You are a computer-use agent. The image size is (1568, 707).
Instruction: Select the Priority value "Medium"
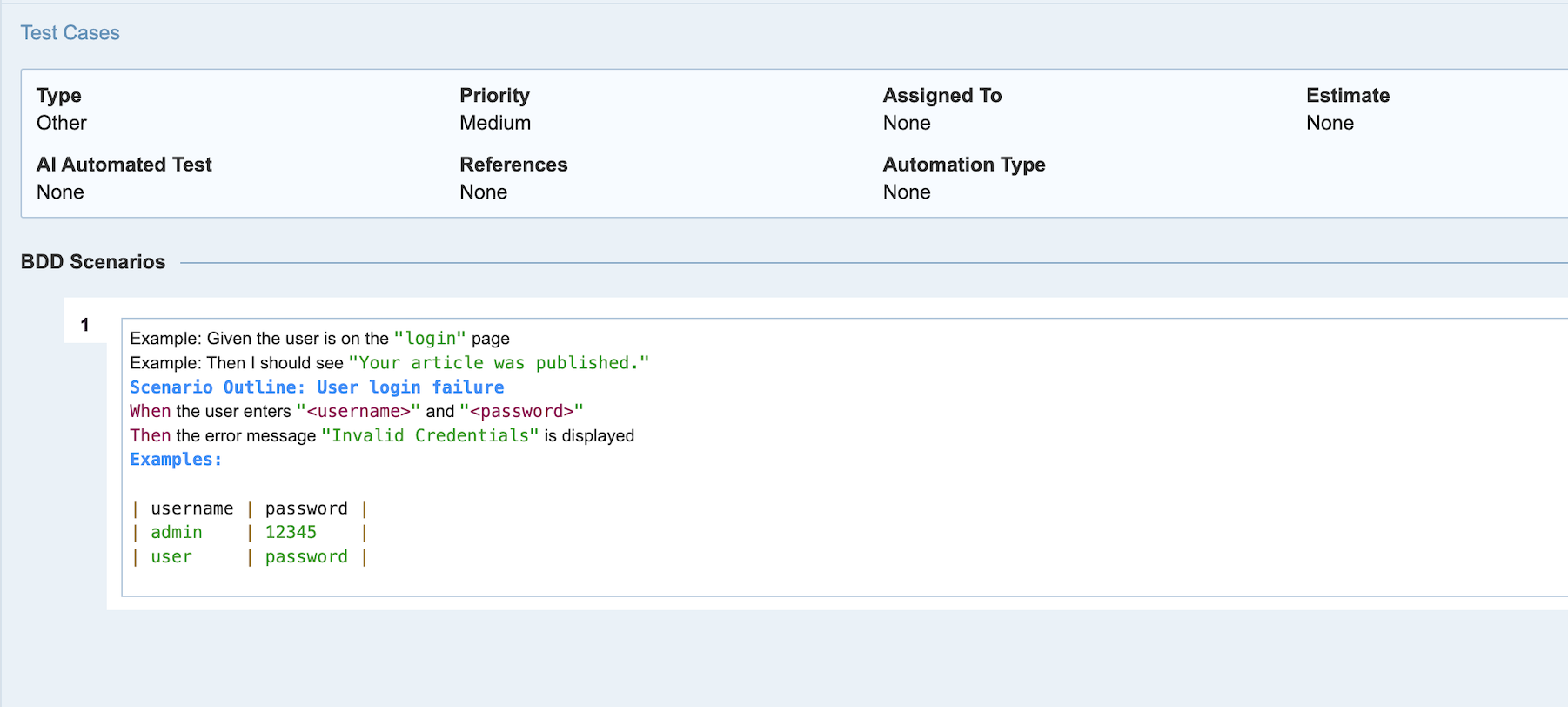click(x=495, y=123)
